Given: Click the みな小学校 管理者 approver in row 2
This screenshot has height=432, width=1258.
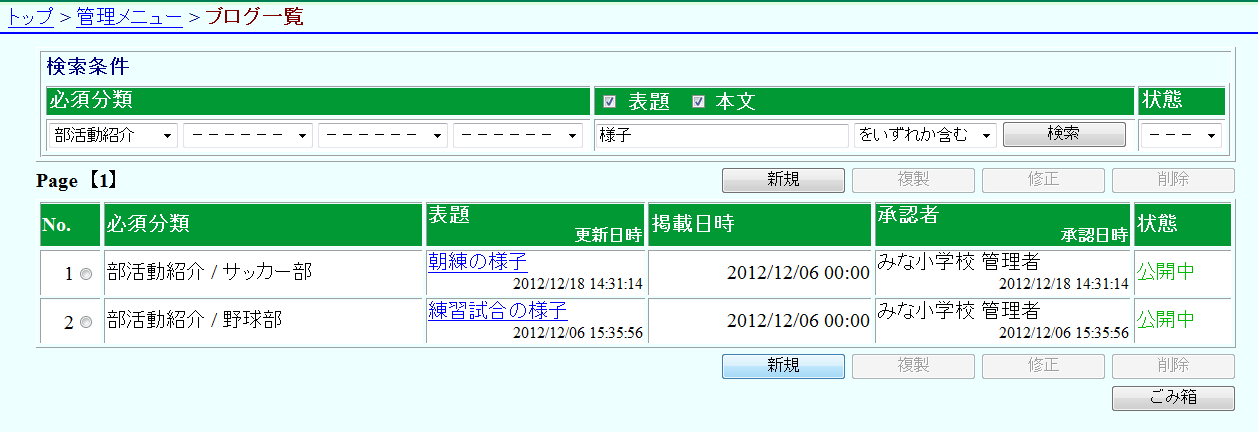Looking at the screenshot, I should click(x=959, y=309).
